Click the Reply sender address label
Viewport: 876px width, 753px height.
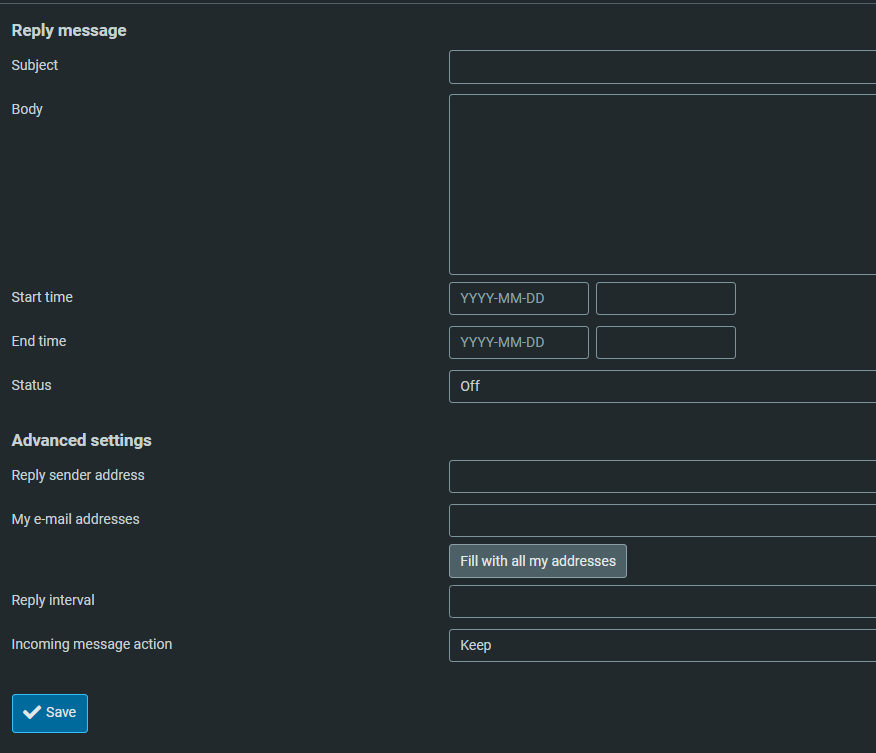[x=78, y=475]
